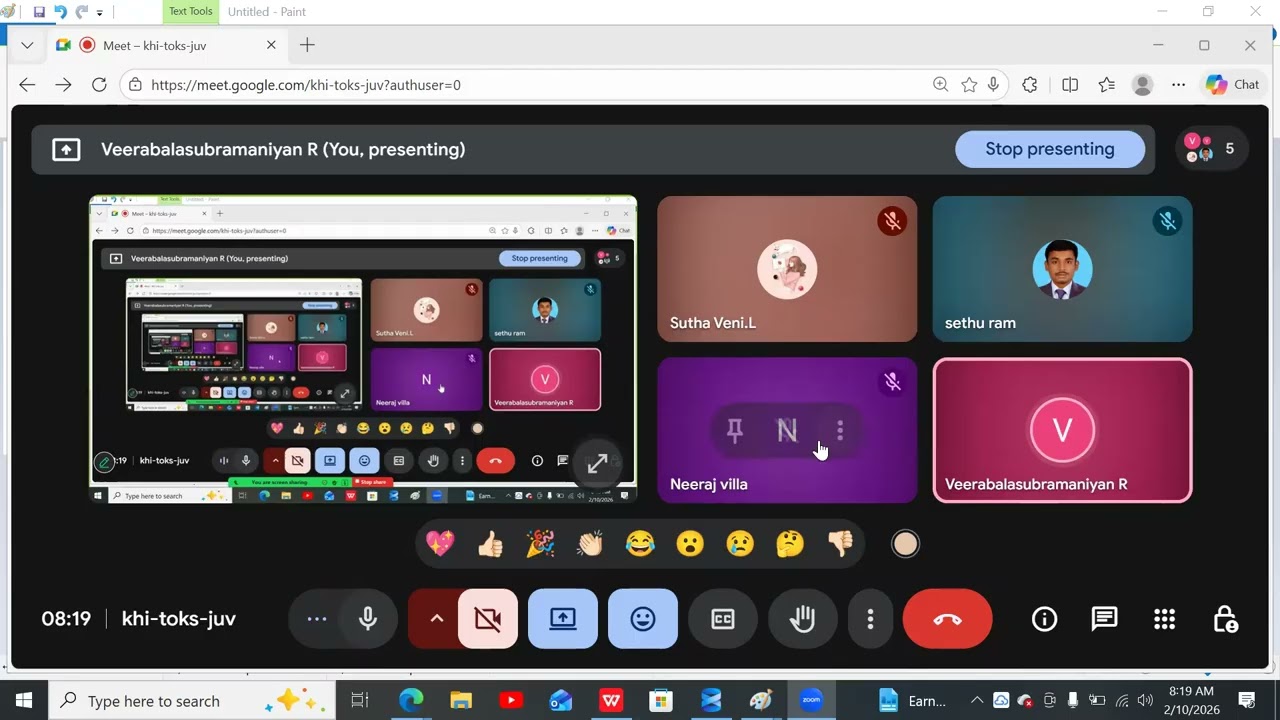The width and height of the screenshot is (1280, 720).
Task: Send the laughing face reaction
Action: (640, 544)
